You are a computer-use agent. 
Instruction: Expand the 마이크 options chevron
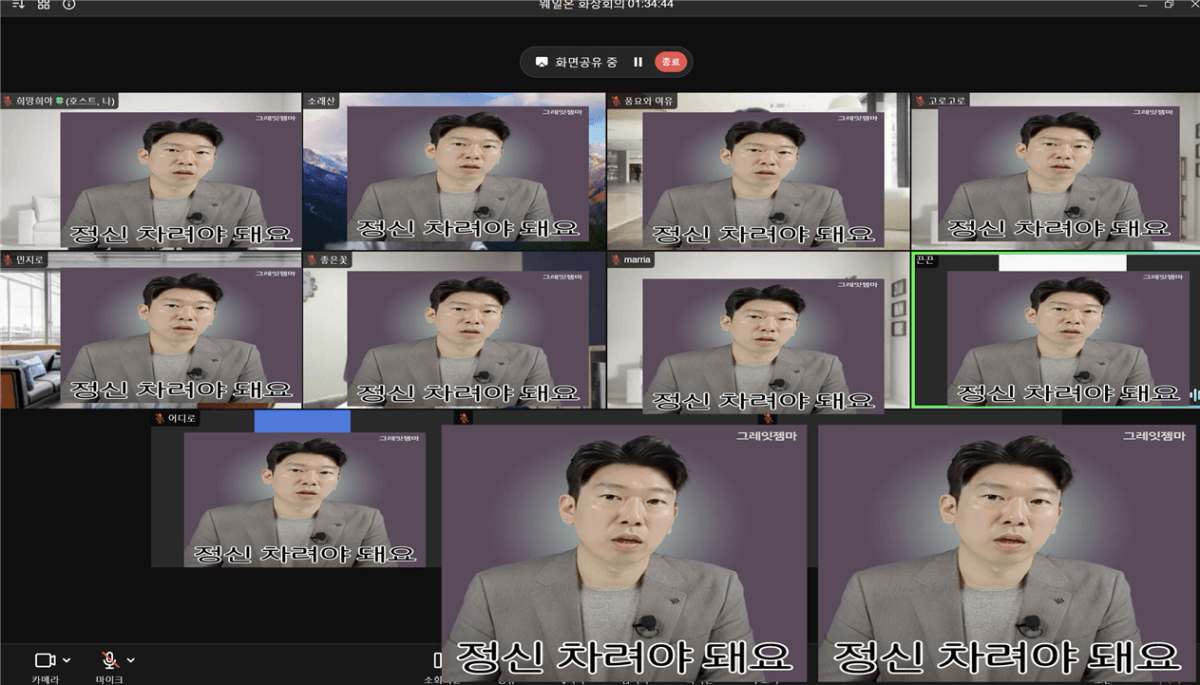tap(131, 660)
